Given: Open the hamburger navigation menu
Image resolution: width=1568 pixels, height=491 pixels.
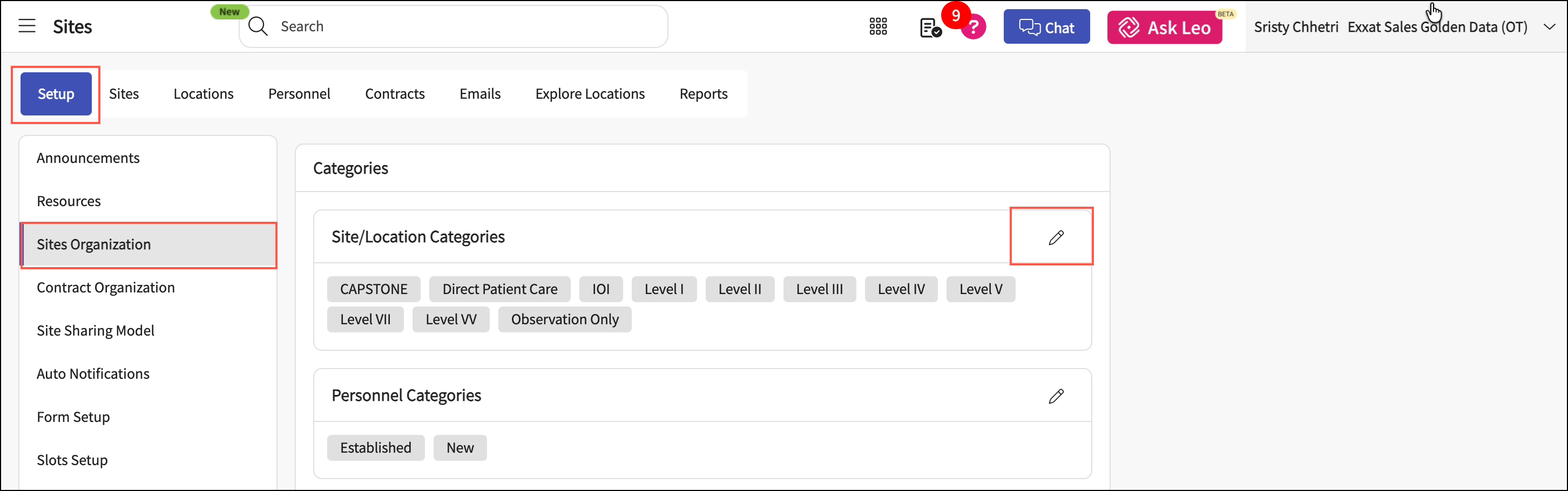Looking at the screenshot, I should point(27,26).
